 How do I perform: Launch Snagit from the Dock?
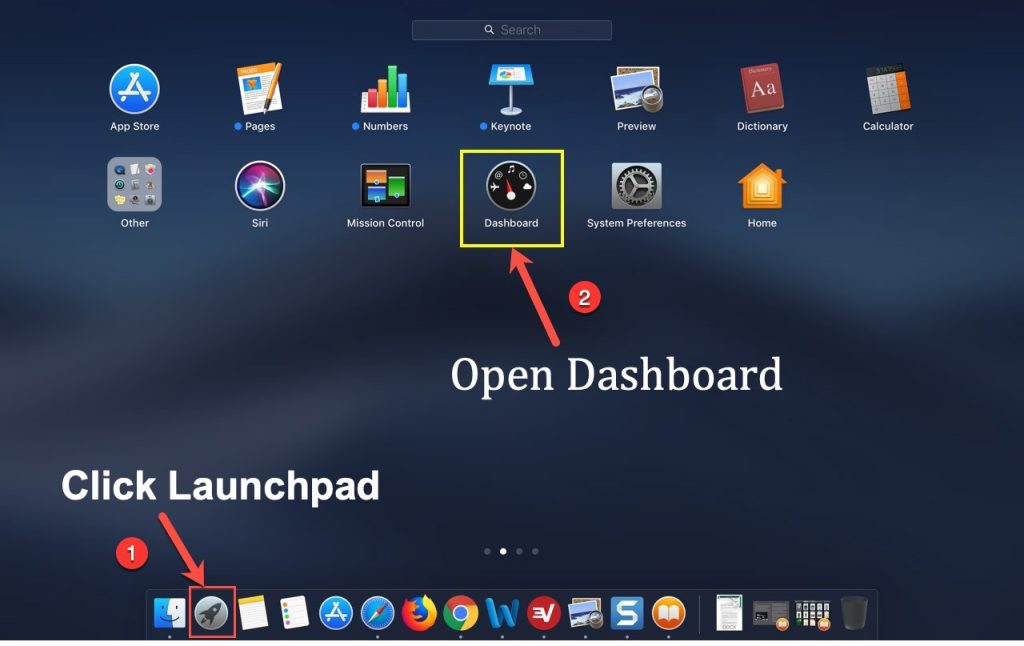(x=627, y=613)
